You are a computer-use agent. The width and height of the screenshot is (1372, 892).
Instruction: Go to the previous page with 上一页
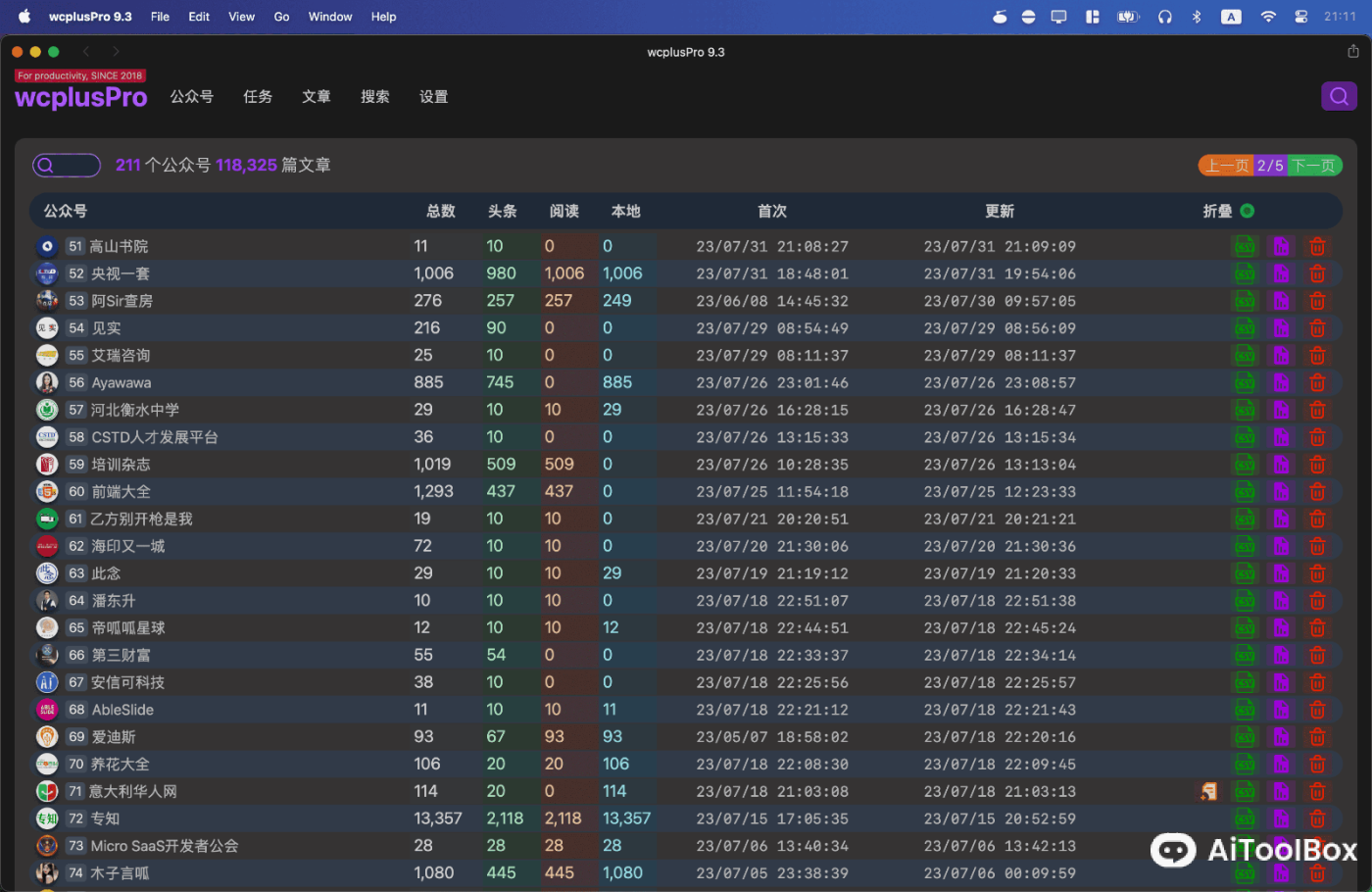coord(1225,165)
